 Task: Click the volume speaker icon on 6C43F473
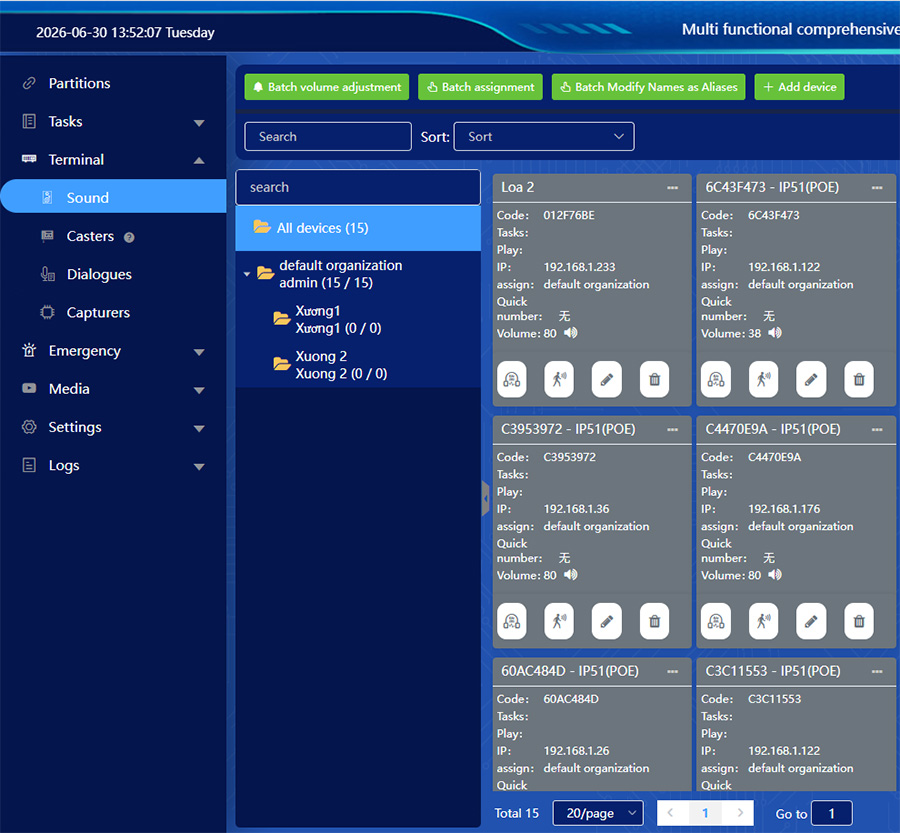[x=775, y=333]
